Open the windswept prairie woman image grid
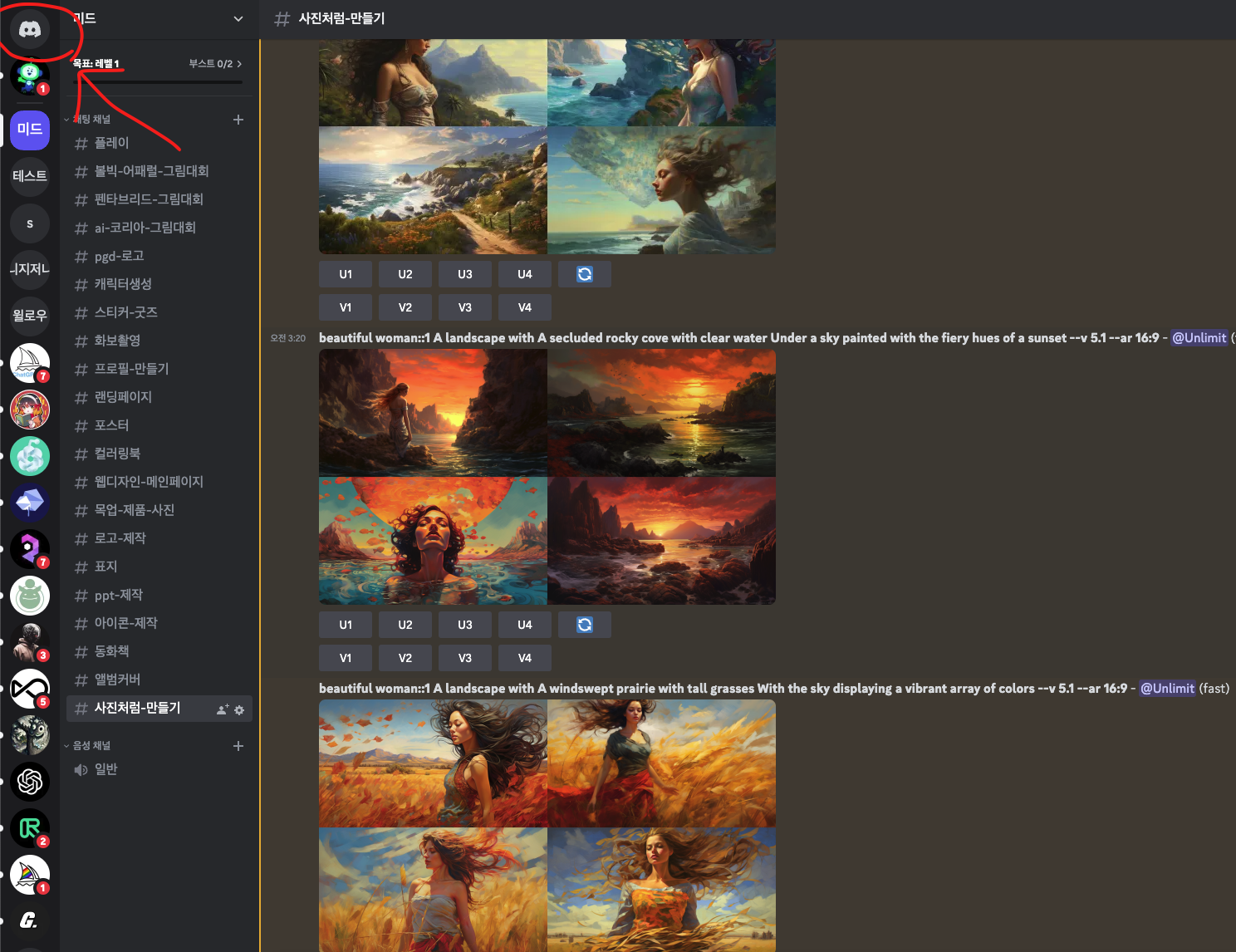 click(547, 826)
